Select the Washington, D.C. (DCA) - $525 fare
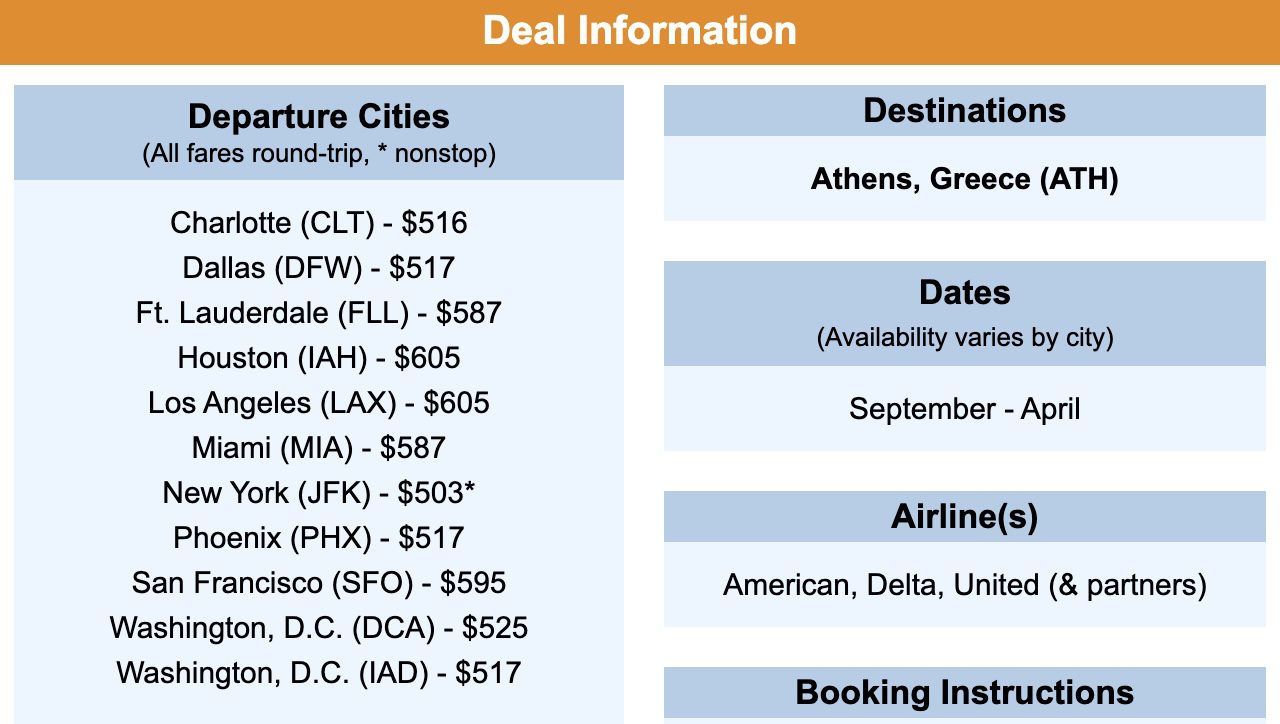The width and height of the screenshot is (1280, 724). point(319,627)
